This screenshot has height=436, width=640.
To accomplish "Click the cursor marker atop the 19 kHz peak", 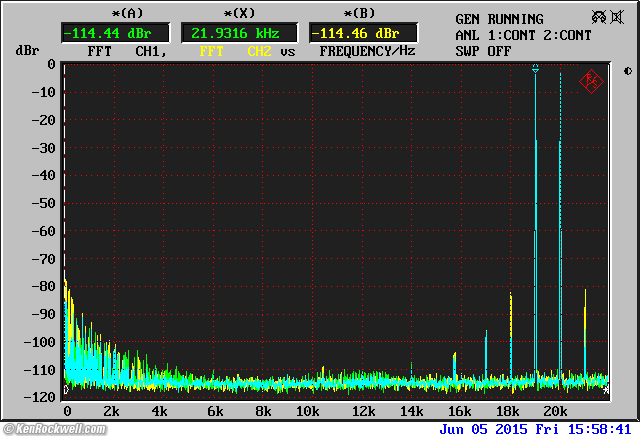I will [536, 69].
